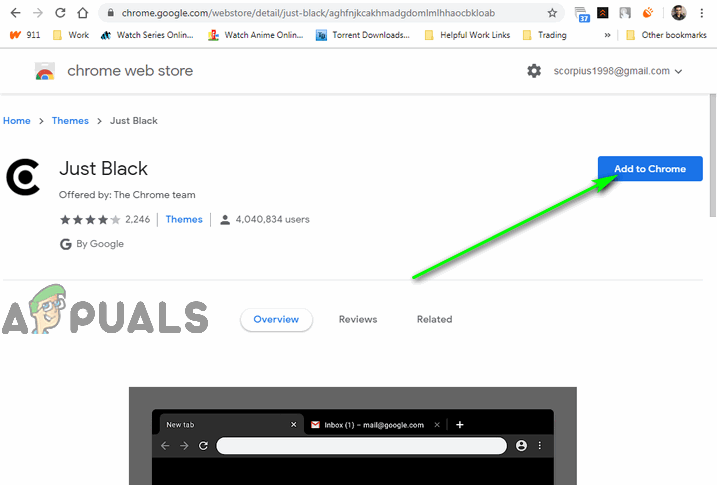Image resolution: width=717 pixels, height=485 pixels.
Task: Open the Themes category link beside rating
Action: pos(184,219)
